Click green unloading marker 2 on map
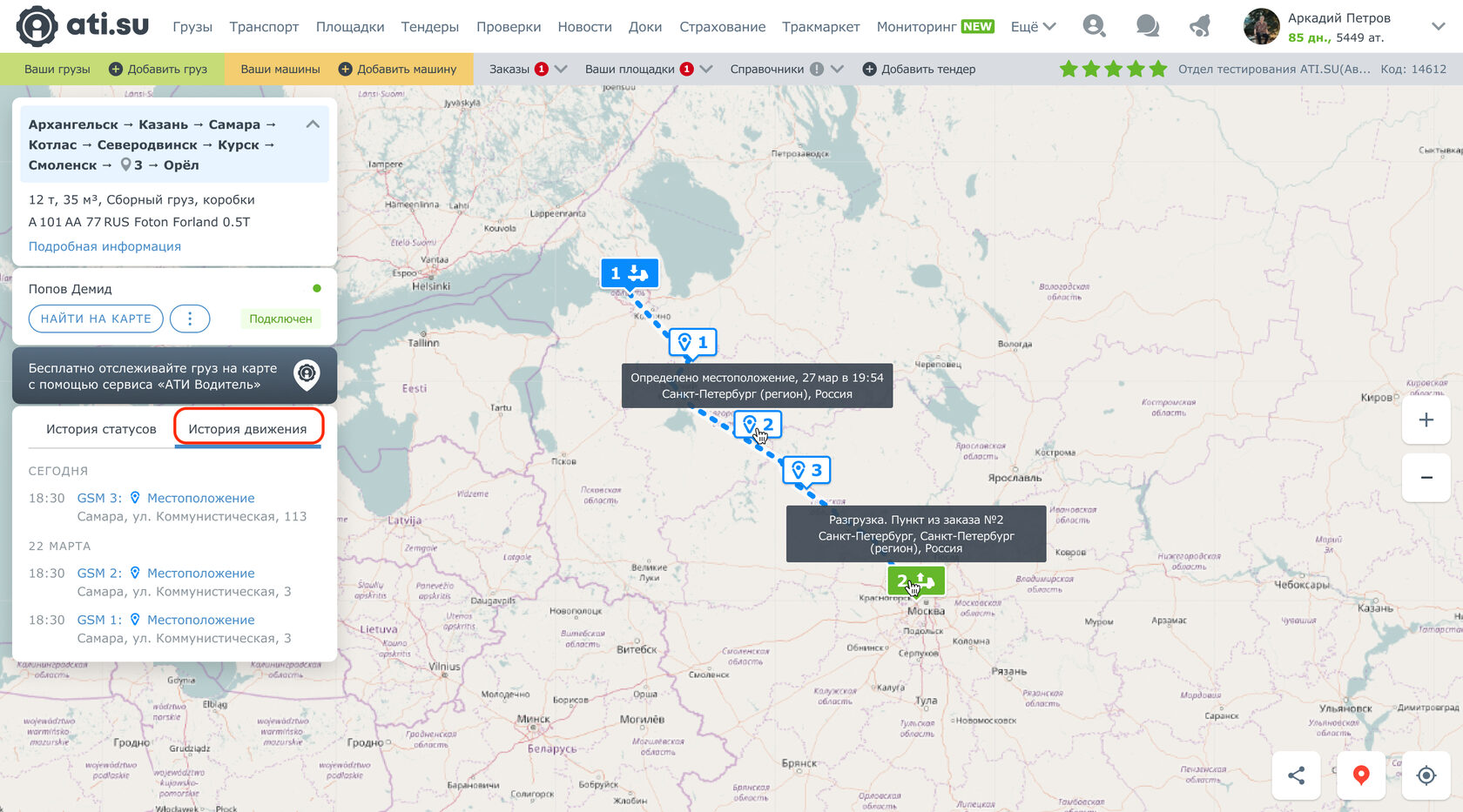Screen dimensions: 1463x812 [x=916, y=580]
